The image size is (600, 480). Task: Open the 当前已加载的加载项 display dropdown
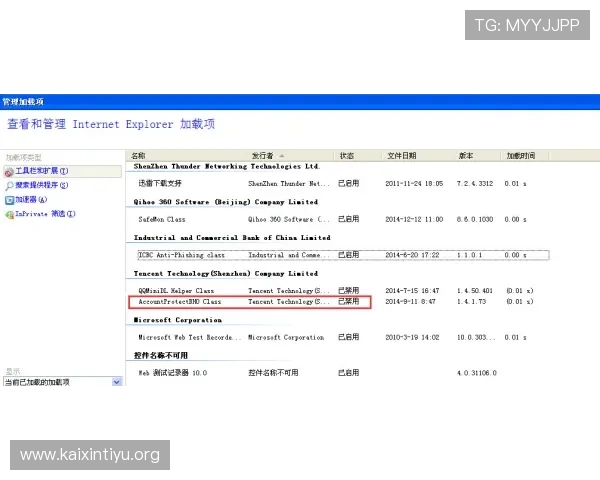click(63, 382)
